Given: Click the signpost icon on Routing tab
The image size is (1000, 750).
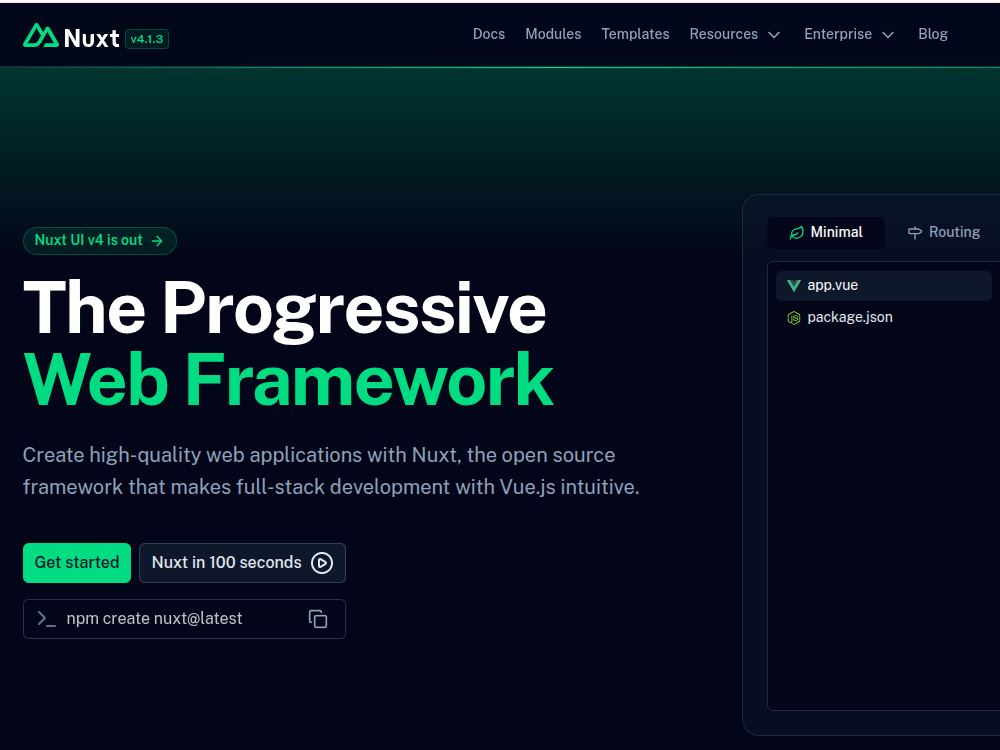Looking at the screenshot, I should point(915,233).
